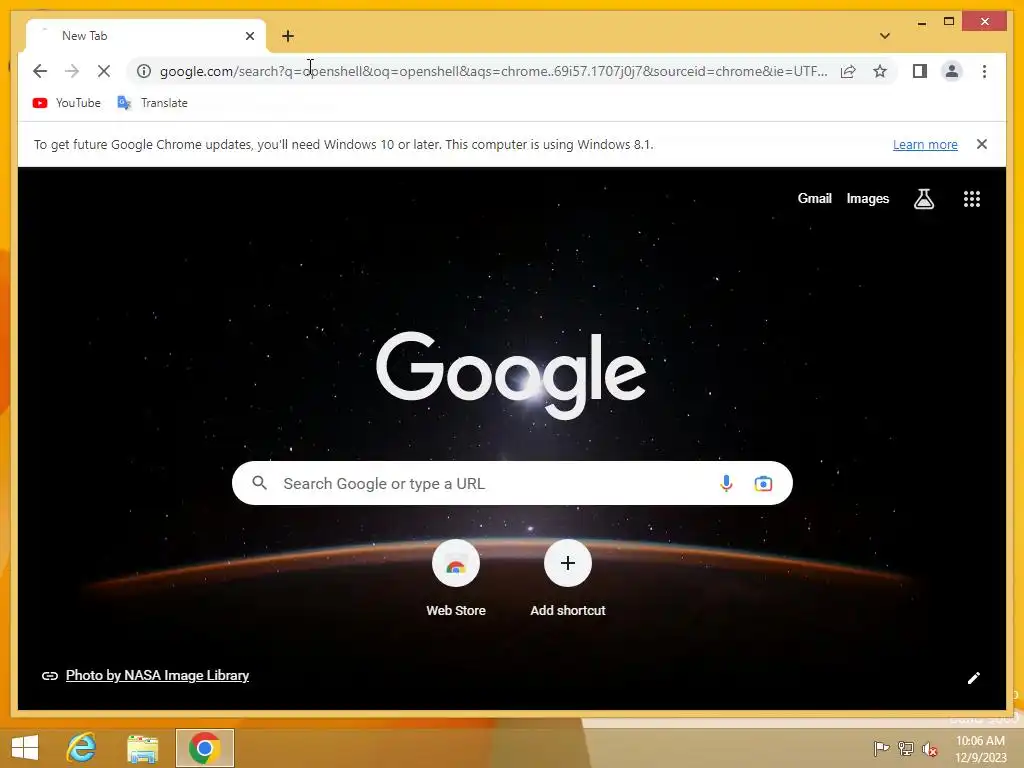Click the muted volume tray icon
The image size is (1024, 768).
click(x=930, y=748)
